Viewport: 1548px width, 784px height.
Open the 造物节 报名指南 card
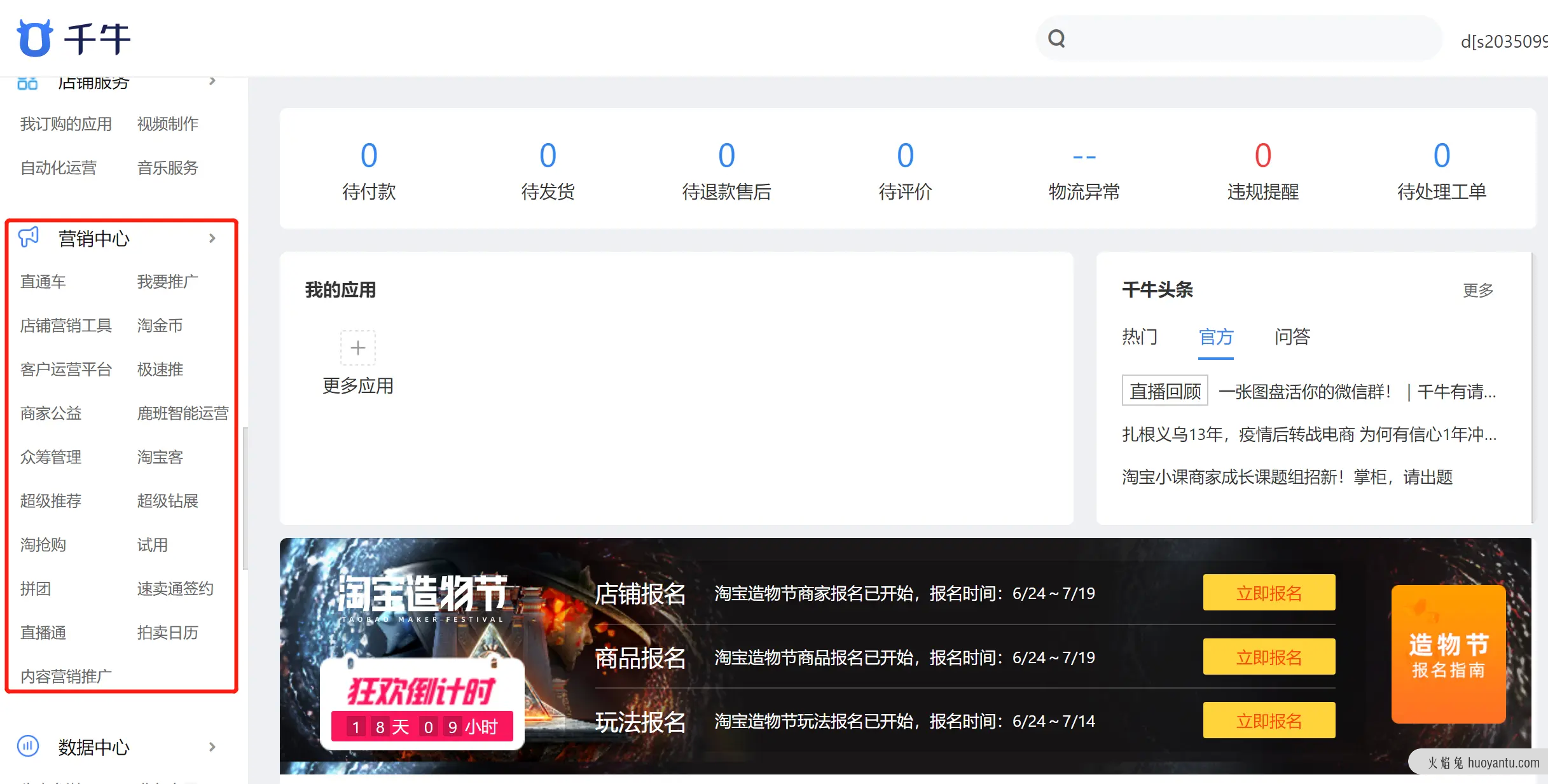1448,654
